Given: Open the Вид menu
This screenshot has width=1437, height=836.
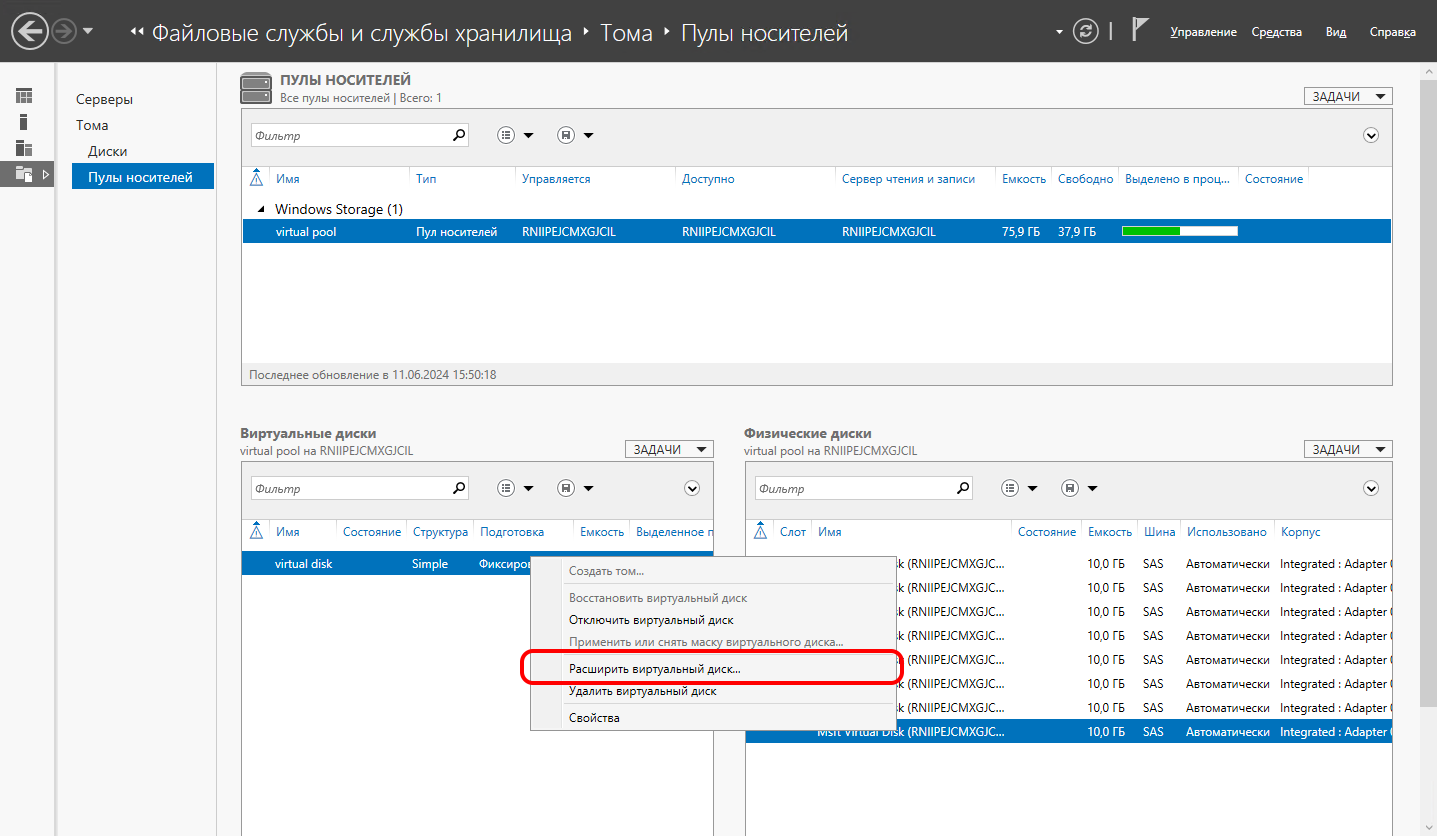Looking at the screenshot, I should [1336, 32].
